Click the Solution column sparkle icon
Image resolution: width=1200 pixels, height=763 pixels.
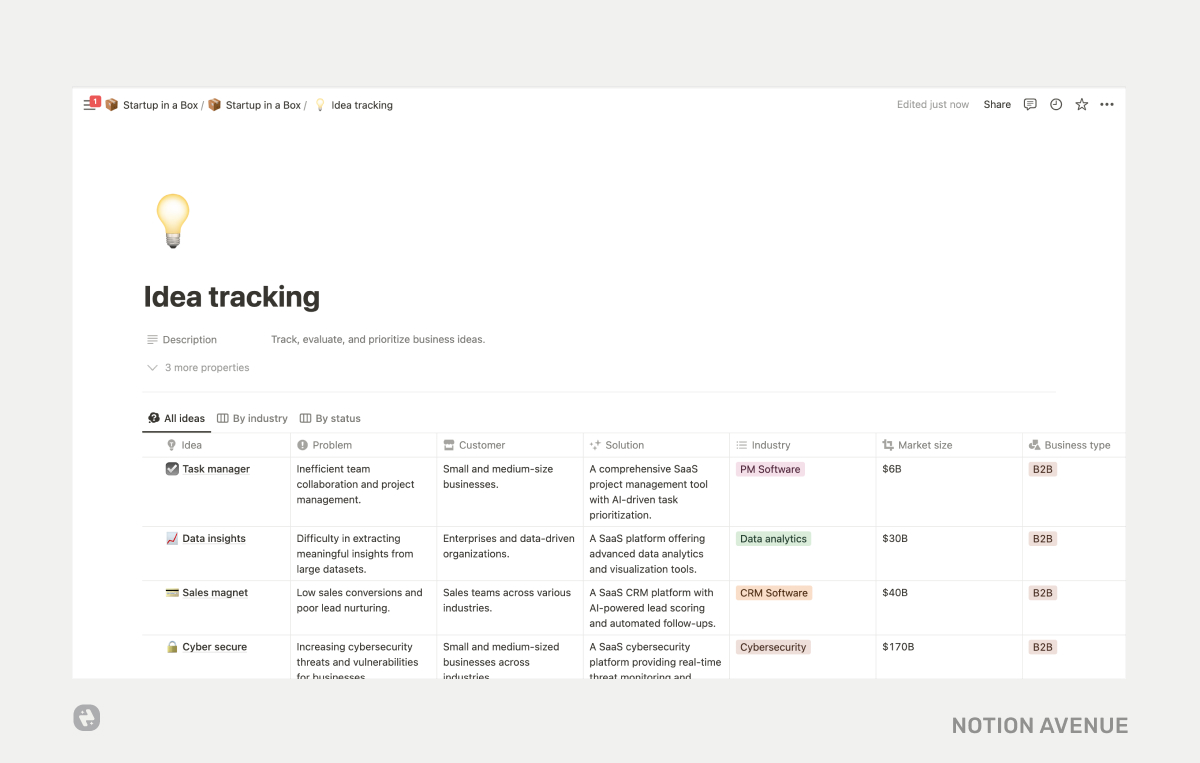[594, 445]
